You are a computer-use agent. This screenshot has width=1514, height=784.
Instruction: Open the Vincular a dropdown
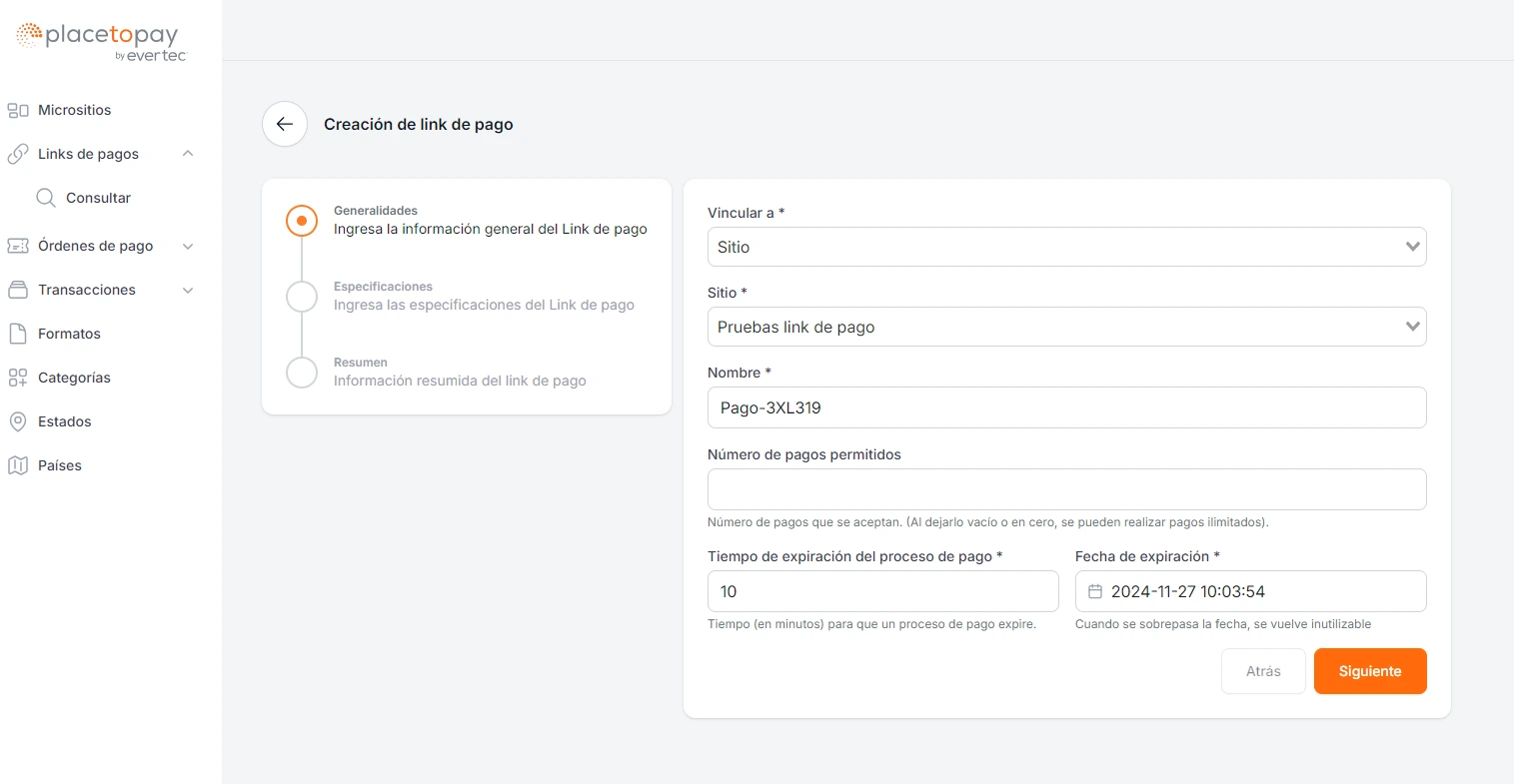point(1066,247)
